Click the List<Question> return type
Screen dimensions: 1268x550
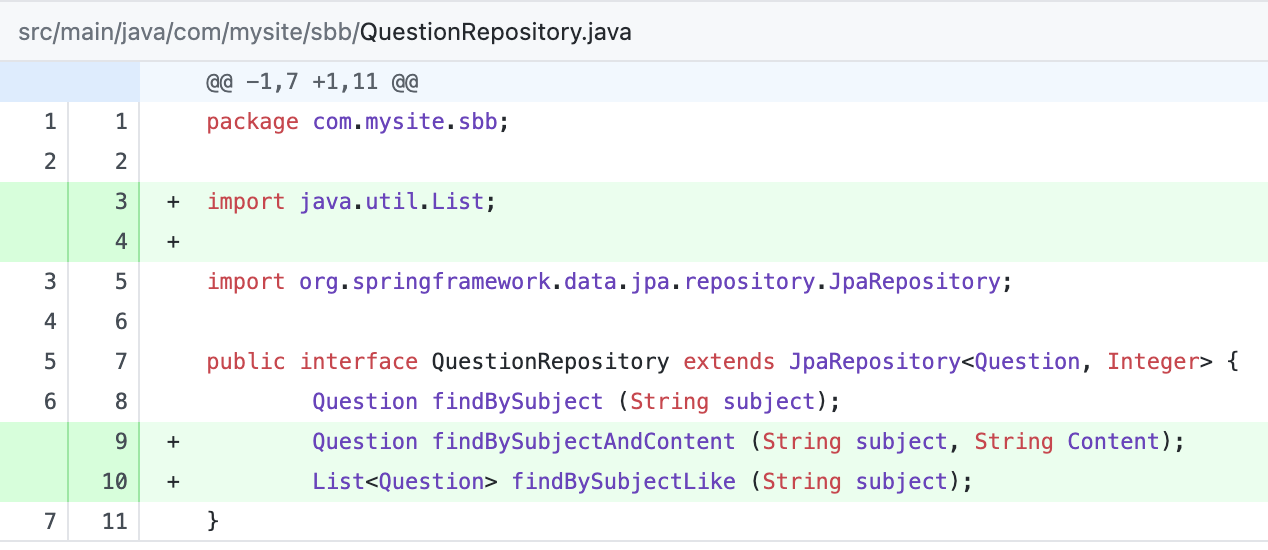point(404,482)
